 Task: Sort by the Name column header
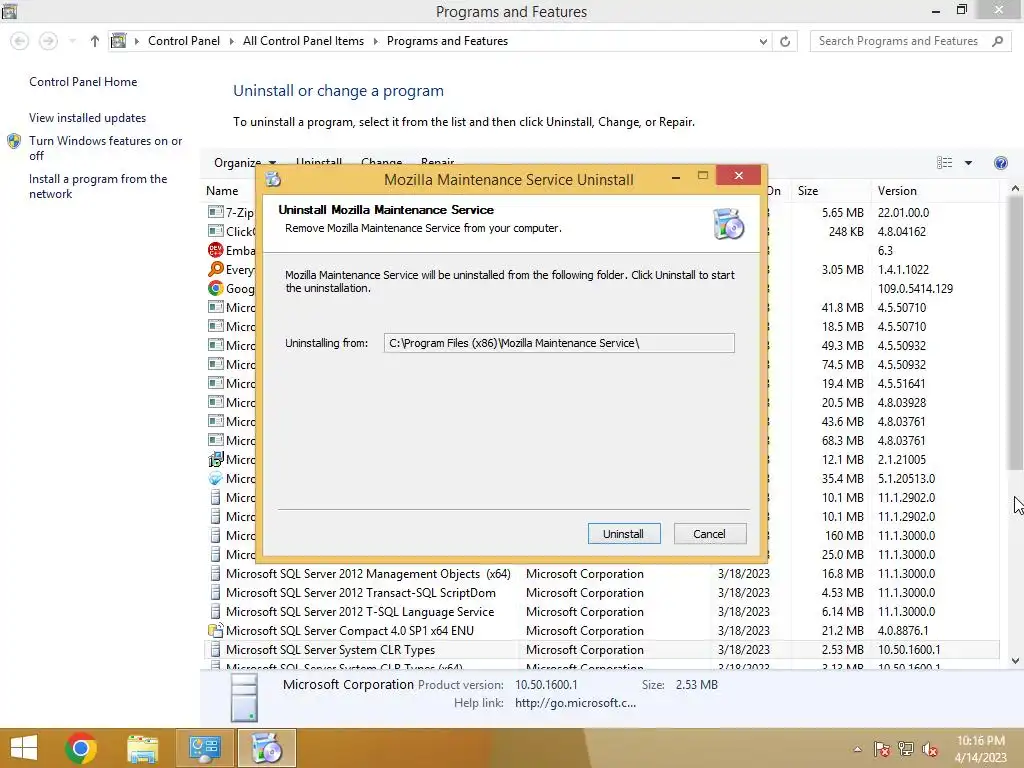pyautogui.click(x=222, y=191)
